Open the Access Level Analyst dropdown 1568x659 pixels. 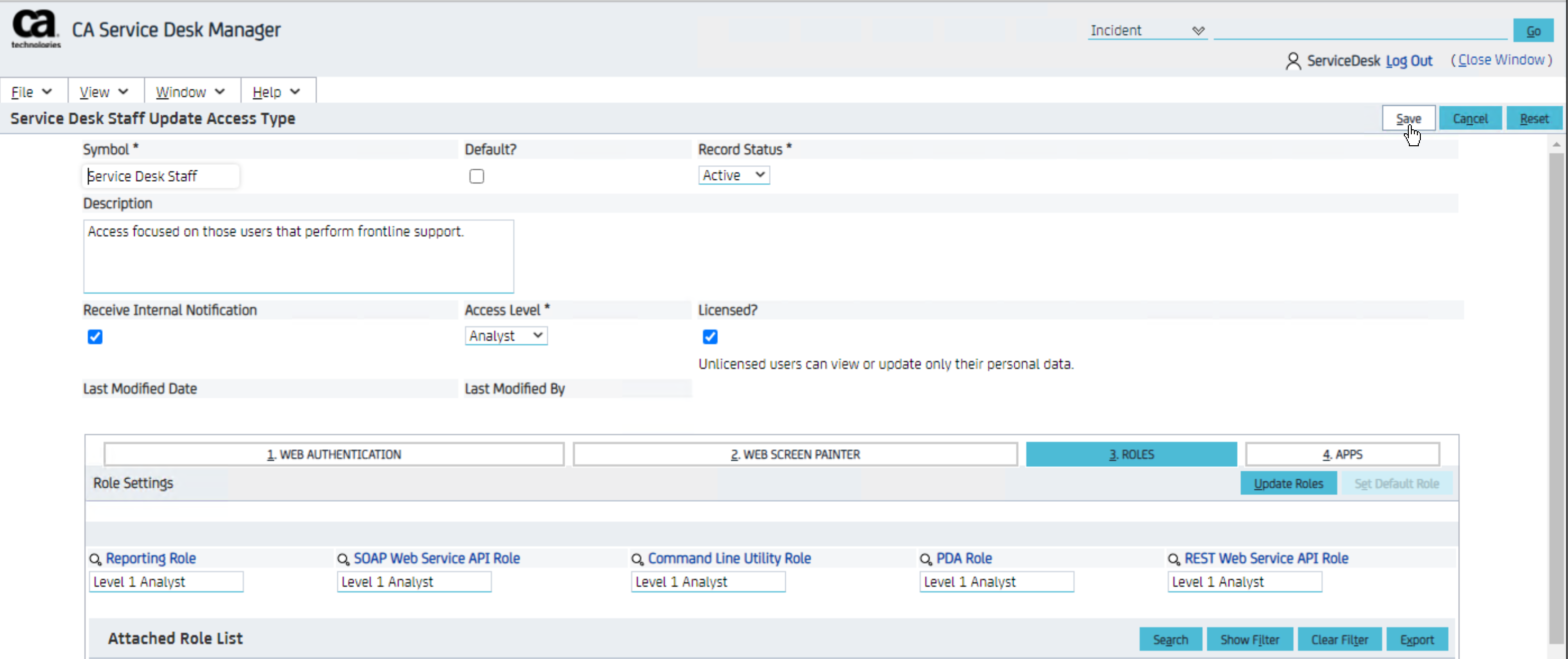point(506,335)
